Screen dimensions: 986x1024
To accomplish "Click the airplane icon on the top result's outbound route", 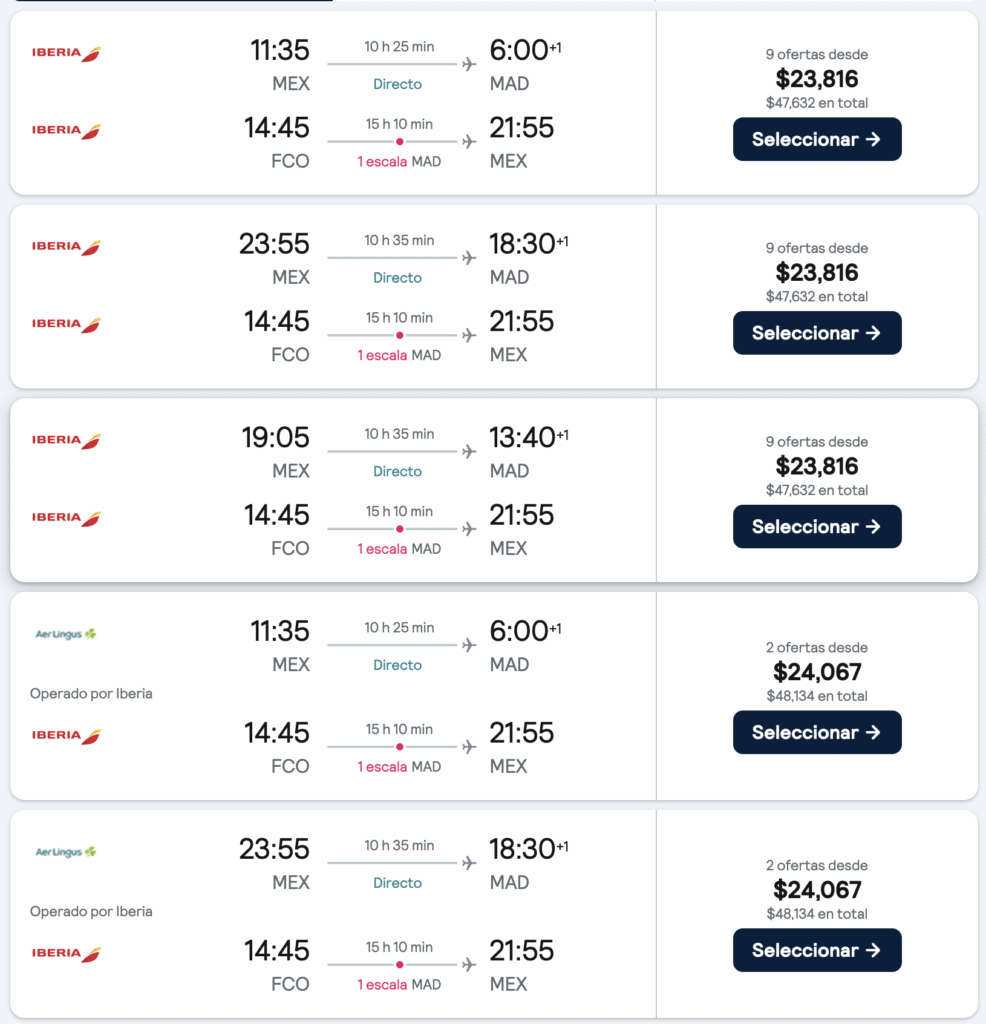I will click(469, 65).
